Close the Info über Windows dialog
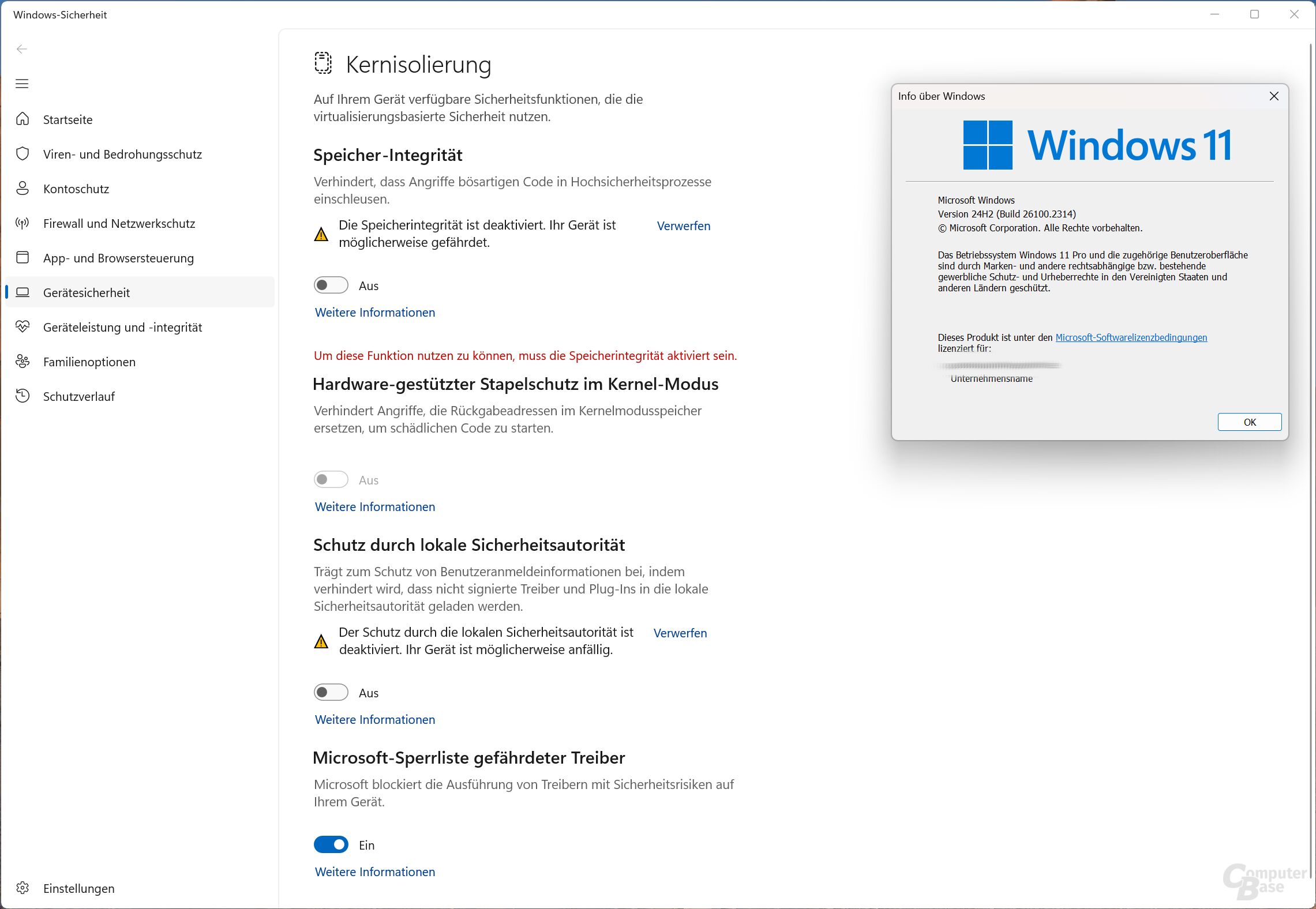 (1274, 96)
